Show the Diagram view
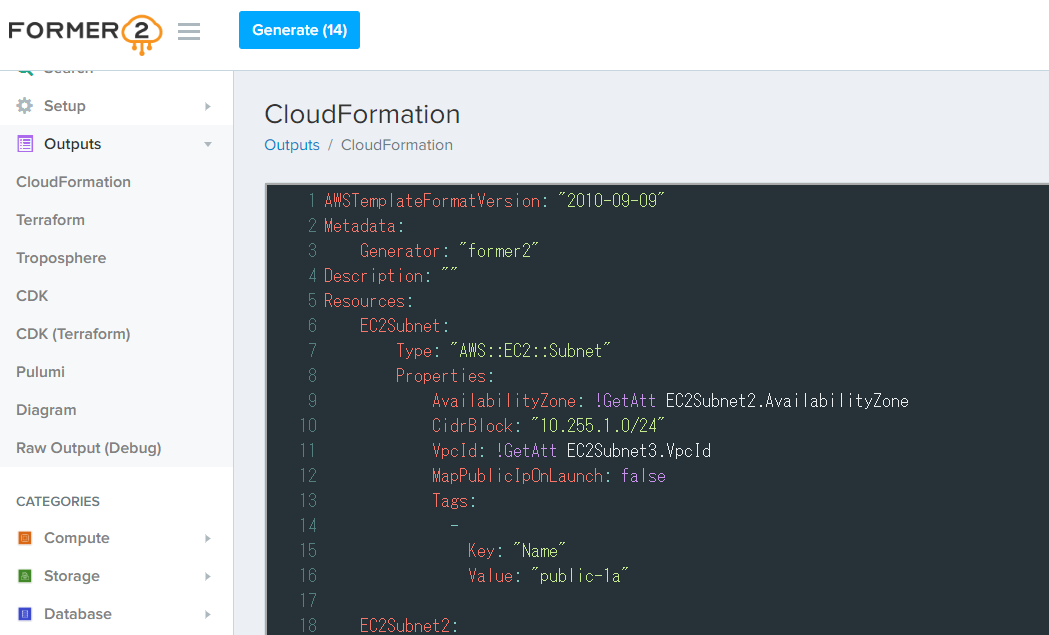This screenshot has width=1049, height=635. click(x=46, y=410)
